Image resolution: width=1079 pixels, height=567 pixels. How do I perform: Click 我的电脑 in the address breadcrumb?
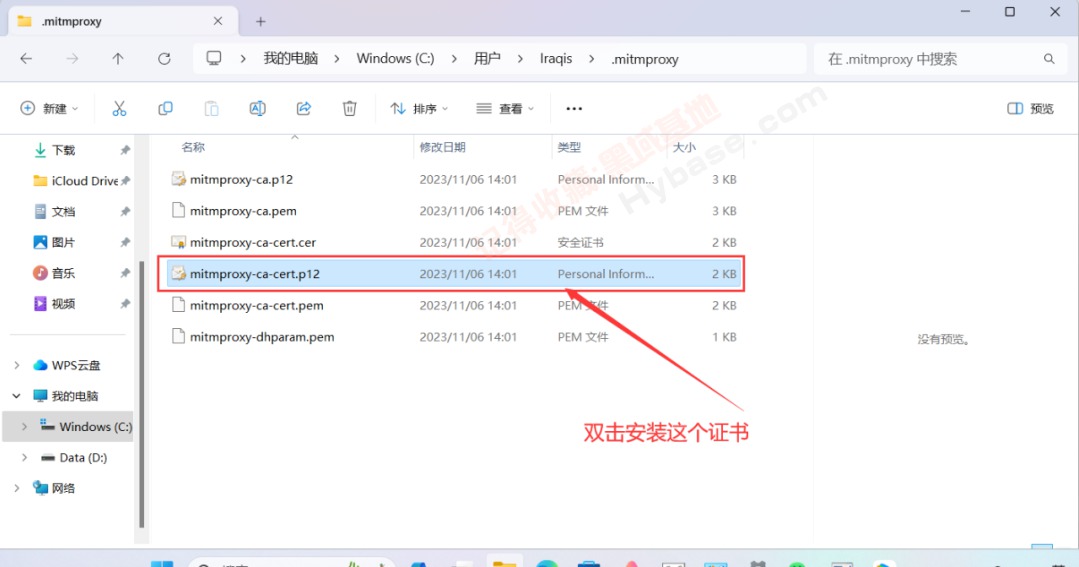(290, 58)
